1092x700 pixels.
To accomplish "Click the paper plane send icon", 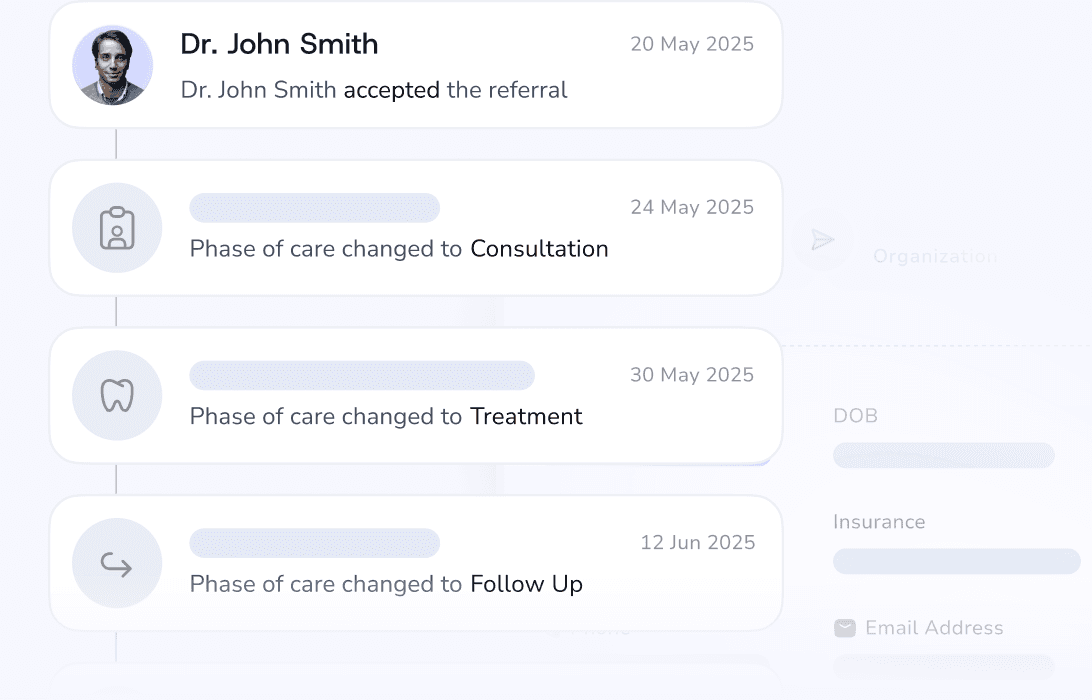I will click(822, 240).
